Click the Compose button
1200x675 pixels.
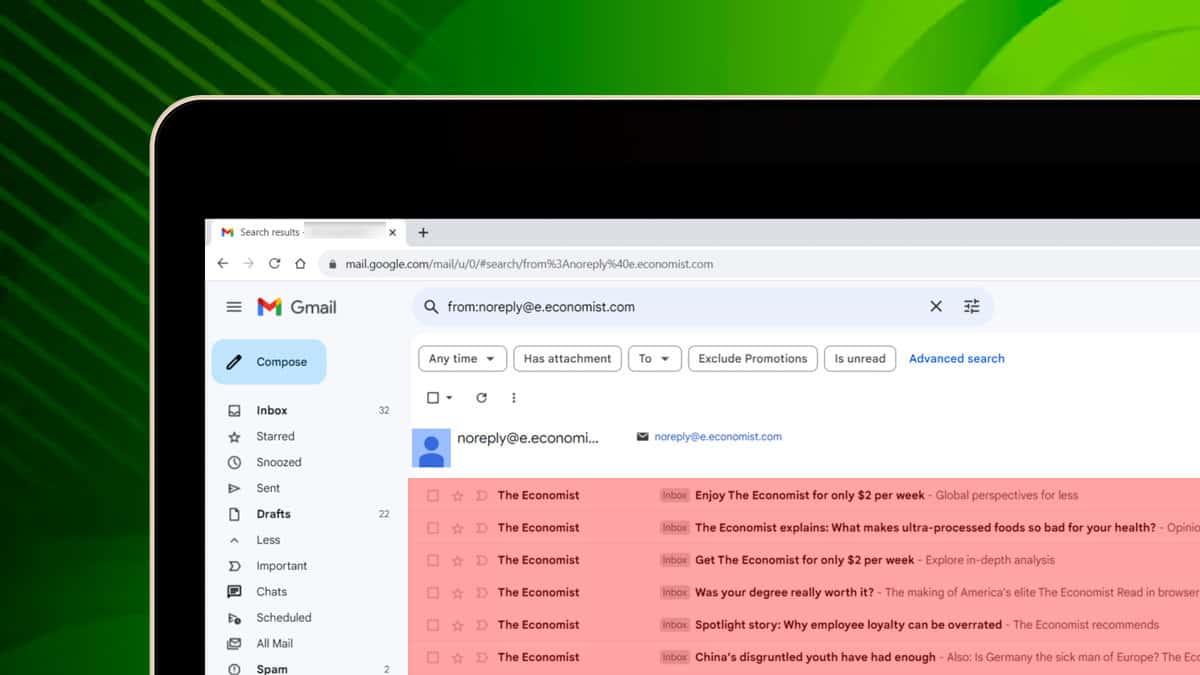tap(269, 362)
